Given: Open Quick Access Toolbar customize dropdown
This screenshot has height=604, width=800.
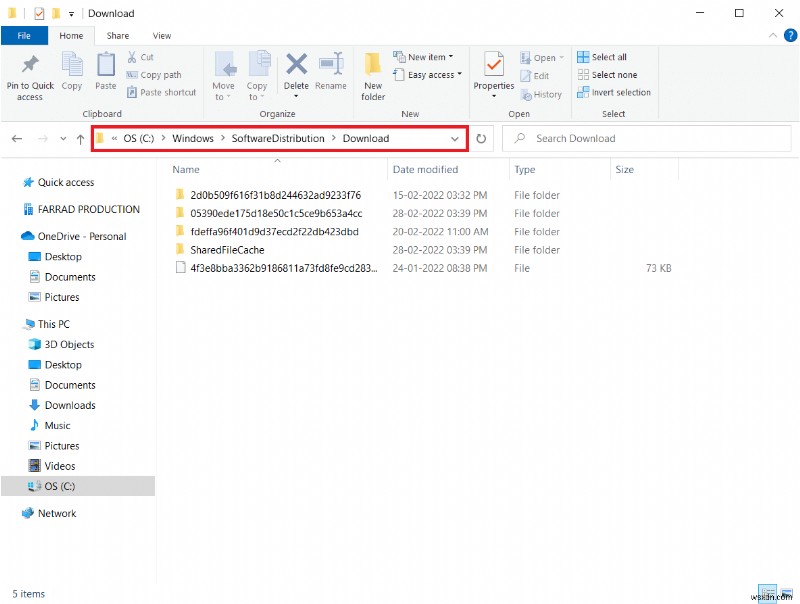Looking at the screenshot, I should coord(71,14).
